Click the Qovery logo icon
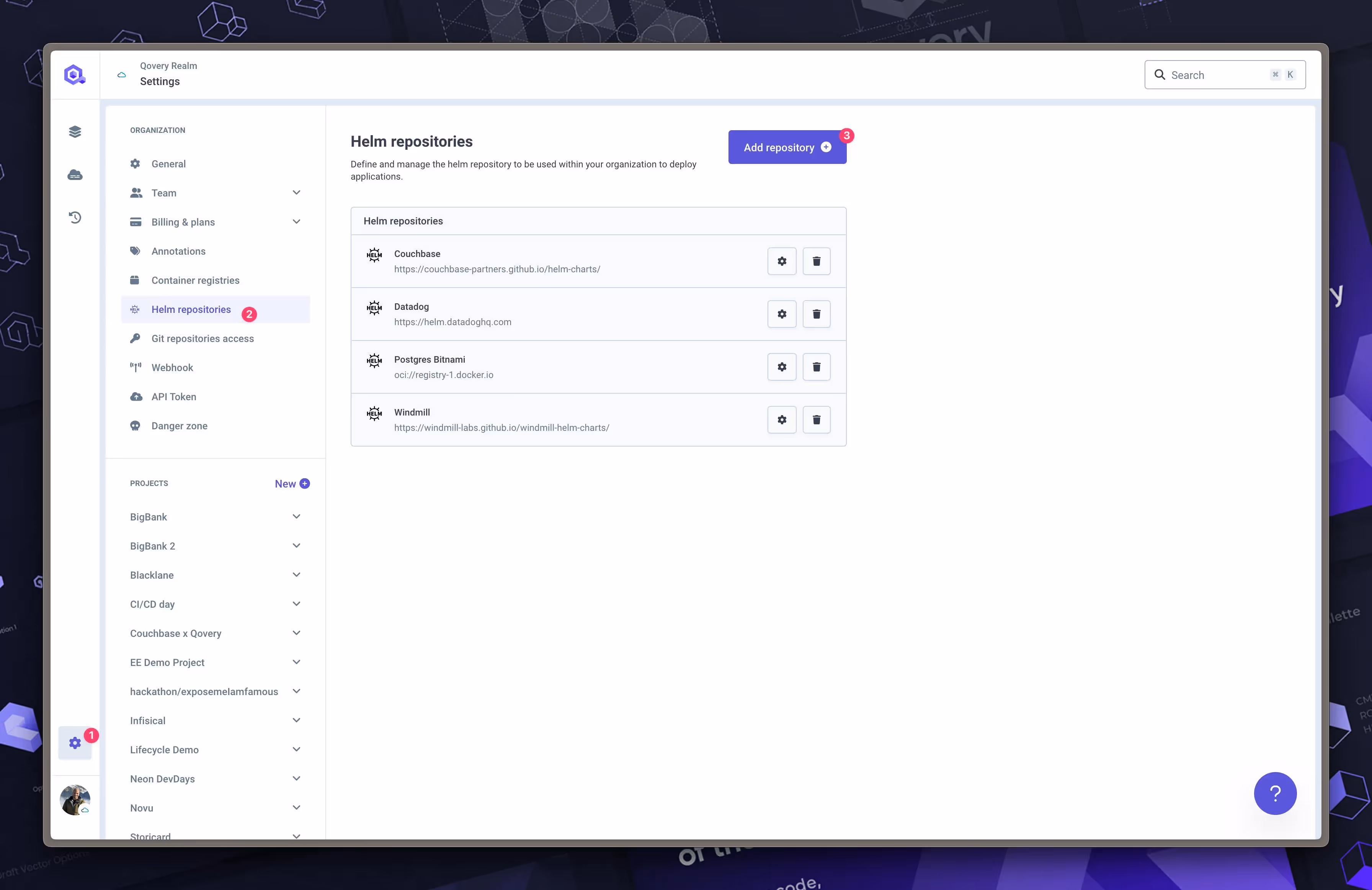Image resolution: width=1372 pixels, height=890 pixels. (74, 74)
